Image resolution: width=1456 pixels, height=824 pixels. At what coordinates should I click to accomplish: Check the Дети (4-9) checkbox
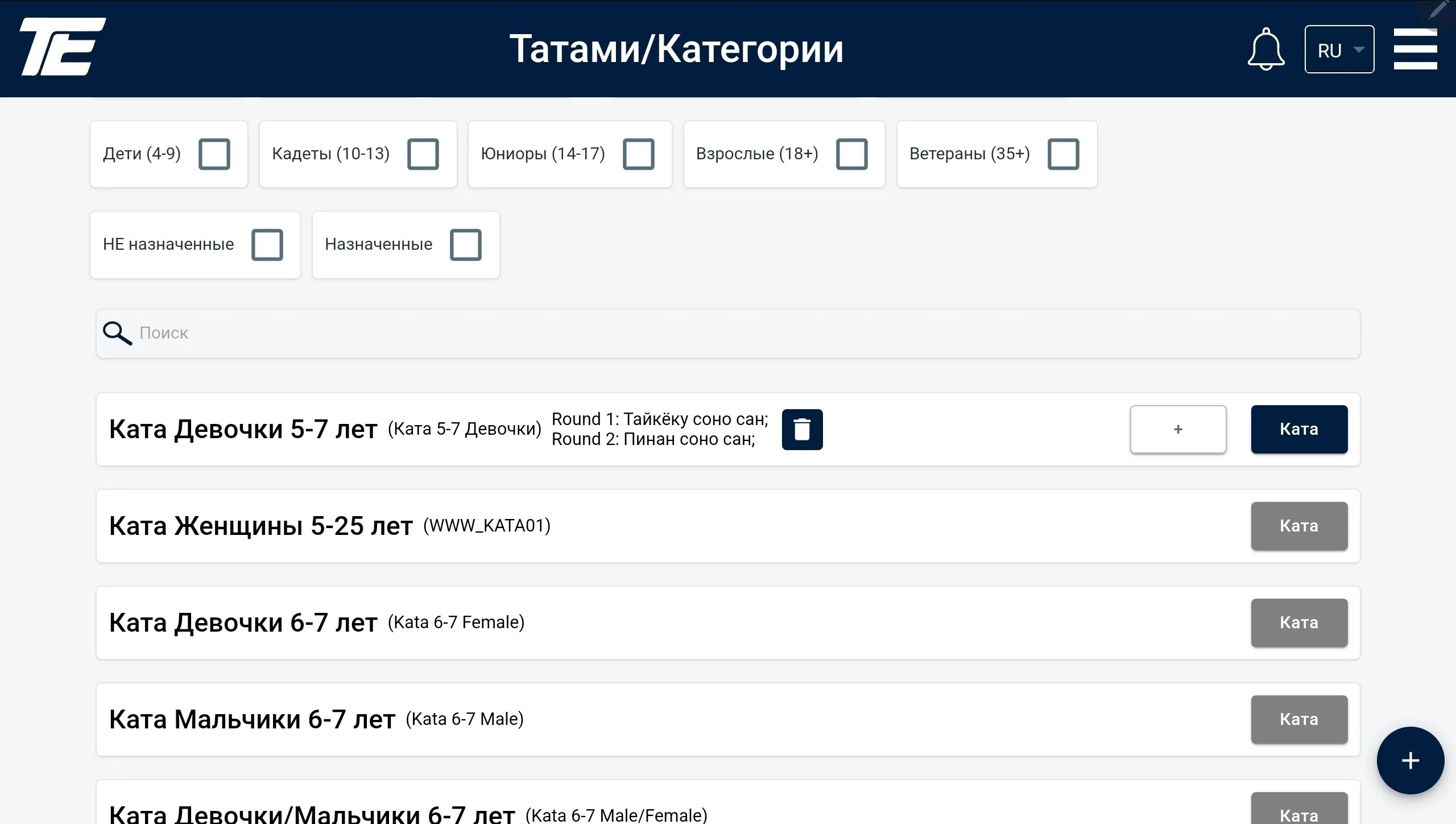pyautogui.click(x=214, y=154)
